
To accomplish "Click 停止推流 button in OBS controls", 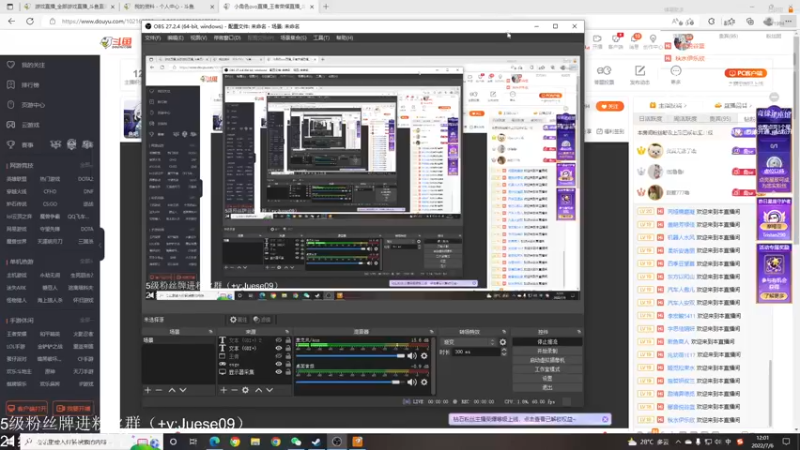I will coord(547,342).
